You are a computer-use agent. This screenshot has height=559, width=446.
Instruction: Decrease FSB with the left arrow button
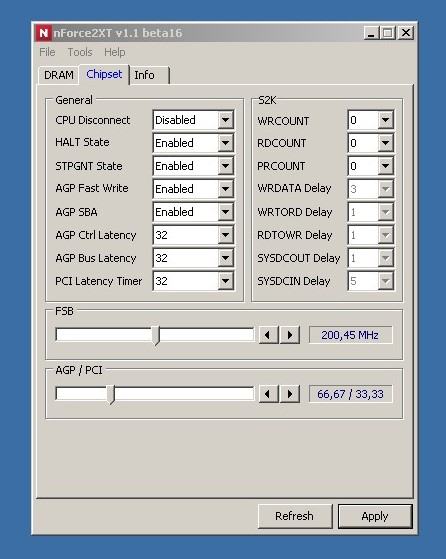tap(268, 335)
